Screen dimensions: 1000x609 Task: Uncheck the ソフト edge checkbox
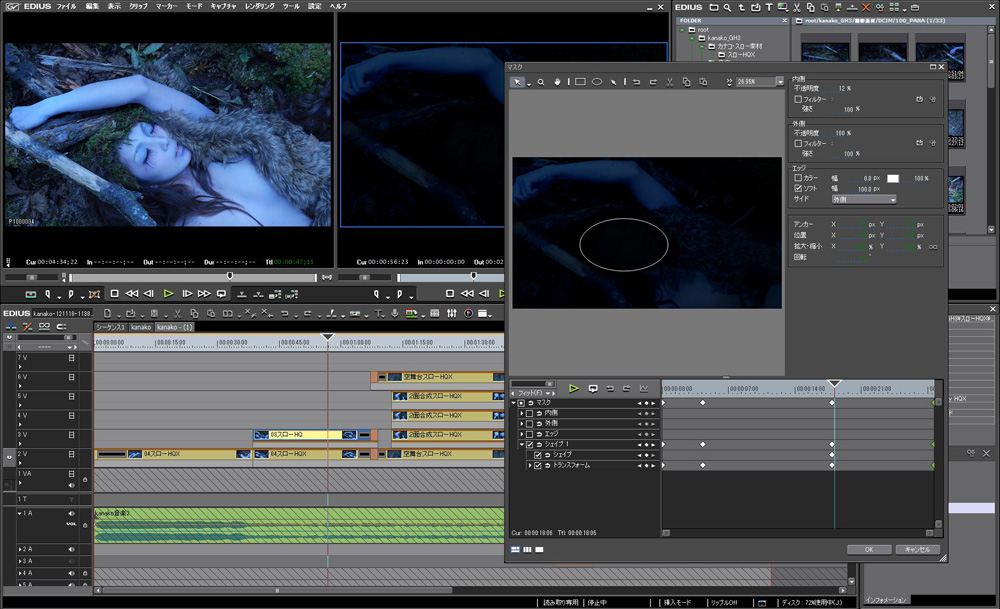(x=798, y=189)
